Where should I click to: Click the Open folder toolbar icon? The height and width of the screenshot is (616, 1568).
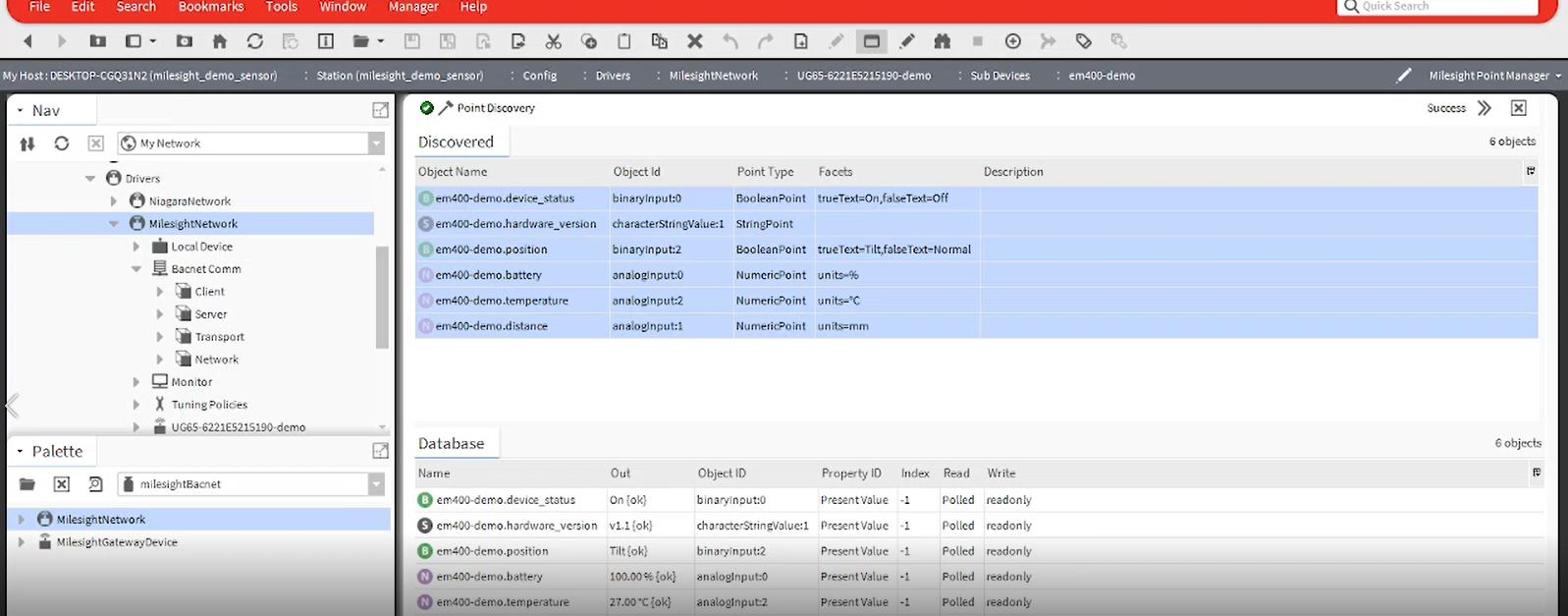[x=360, y=41]
